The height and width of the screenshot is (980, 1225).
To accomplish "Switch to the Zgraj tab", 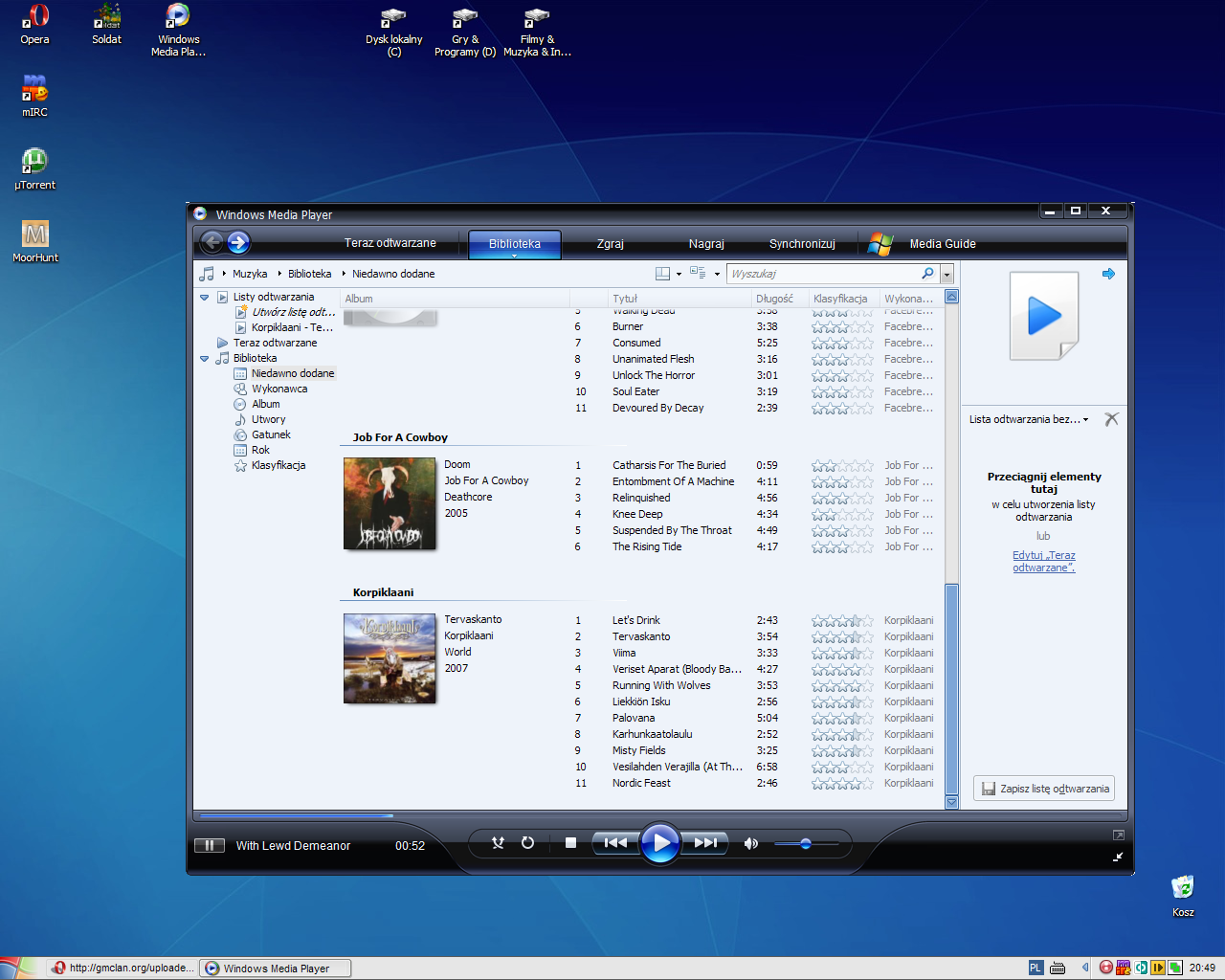I will coord(610,244).
